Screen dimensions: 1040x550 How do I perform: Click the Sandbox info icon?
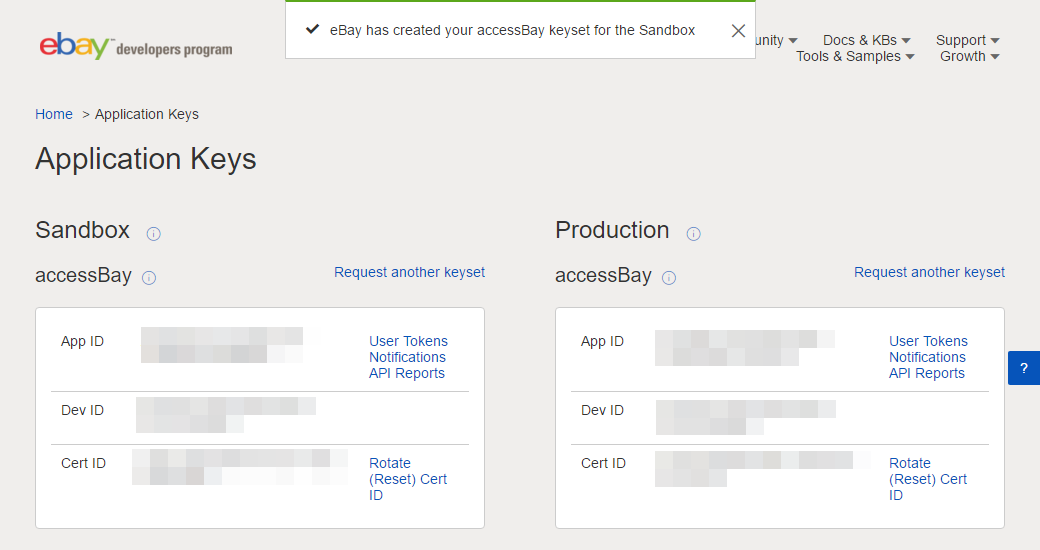click(153, 234)
